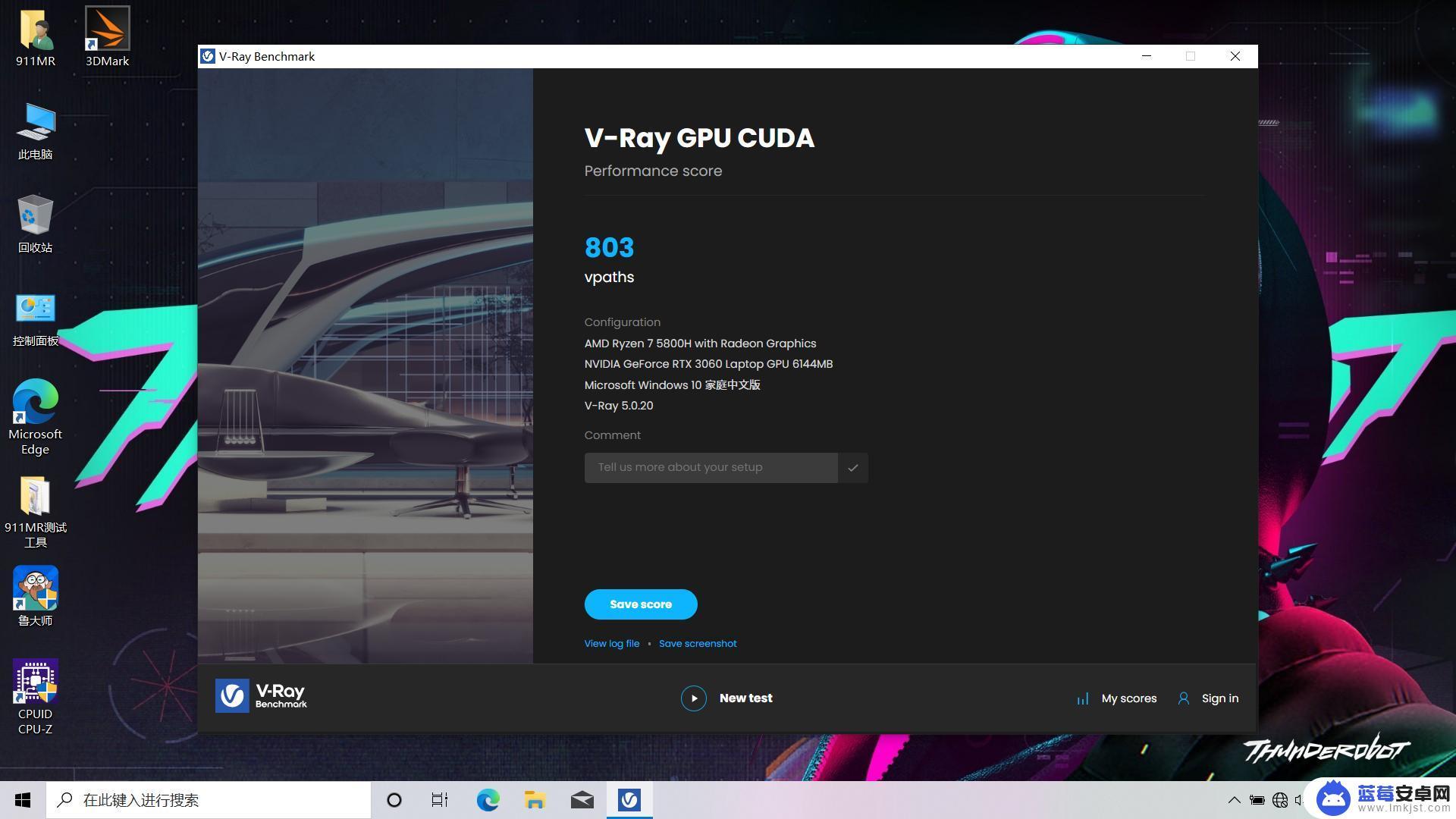Click the network globe tray icon
The width and height of the screenshot is (1456, 819).
tap(1280, 800)
